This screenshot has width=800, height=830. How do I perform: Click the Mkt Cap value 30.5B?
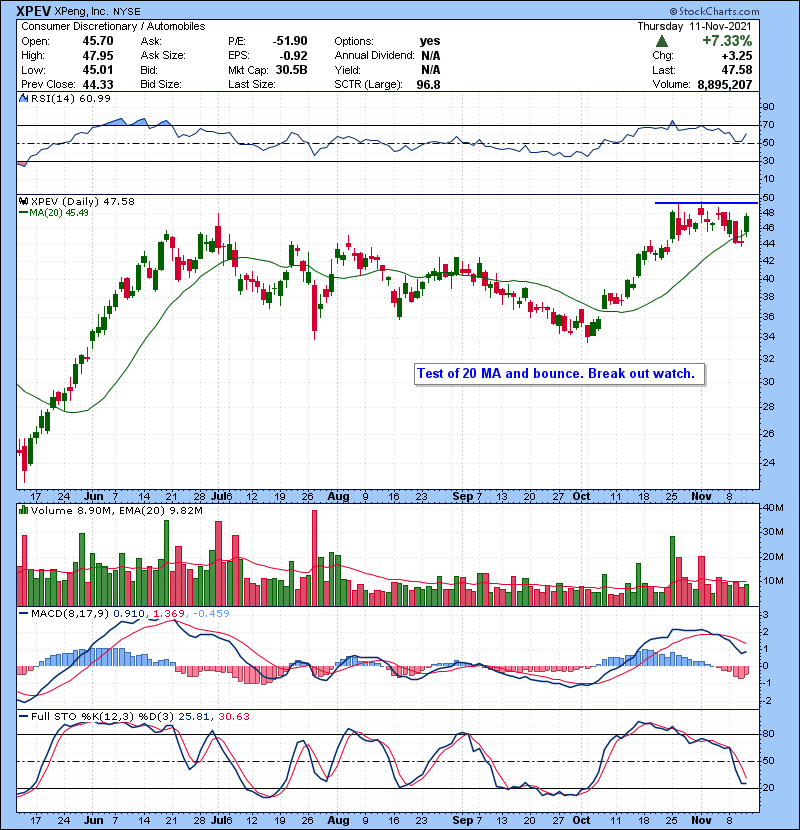[291, 70]
